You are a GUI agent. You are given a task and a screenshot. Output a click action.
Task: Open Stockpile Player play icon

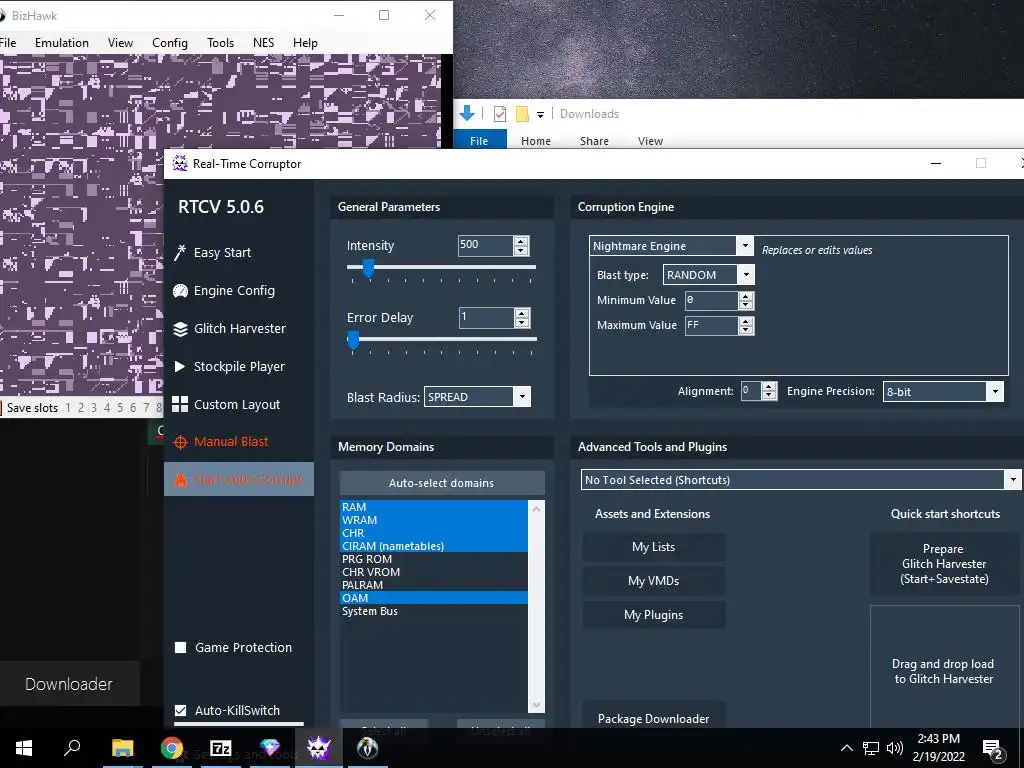180,366
